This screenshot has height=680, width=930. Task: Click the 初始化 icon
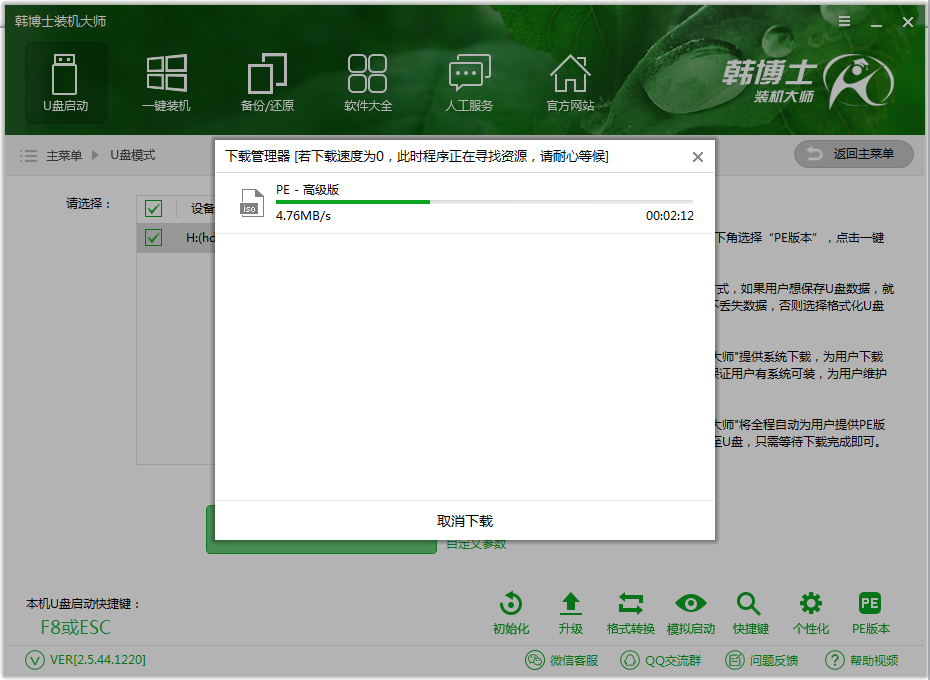(x=511, y=614)
